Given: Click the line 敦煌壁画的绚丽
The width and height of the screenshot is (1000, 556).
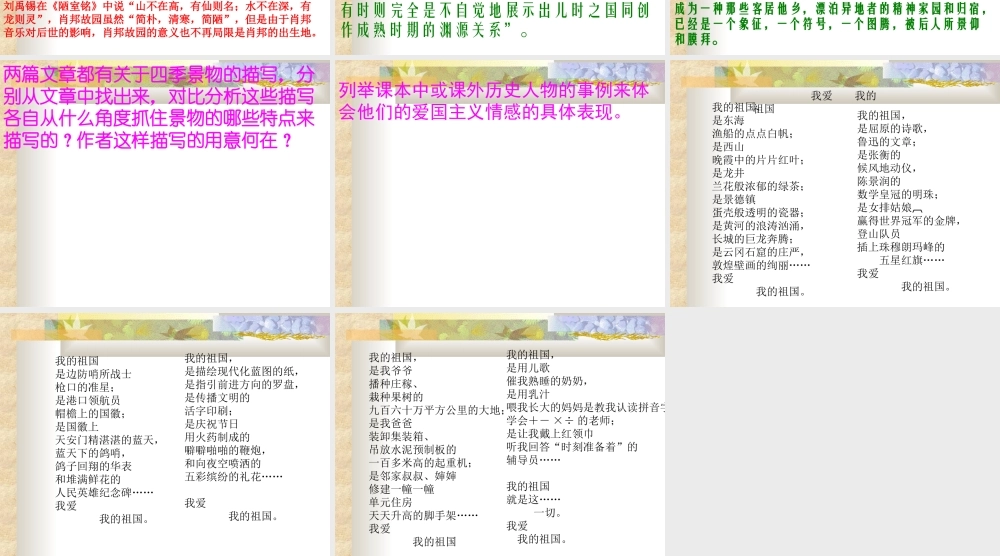Looking at the screenshot, I should tap(761, 265).
